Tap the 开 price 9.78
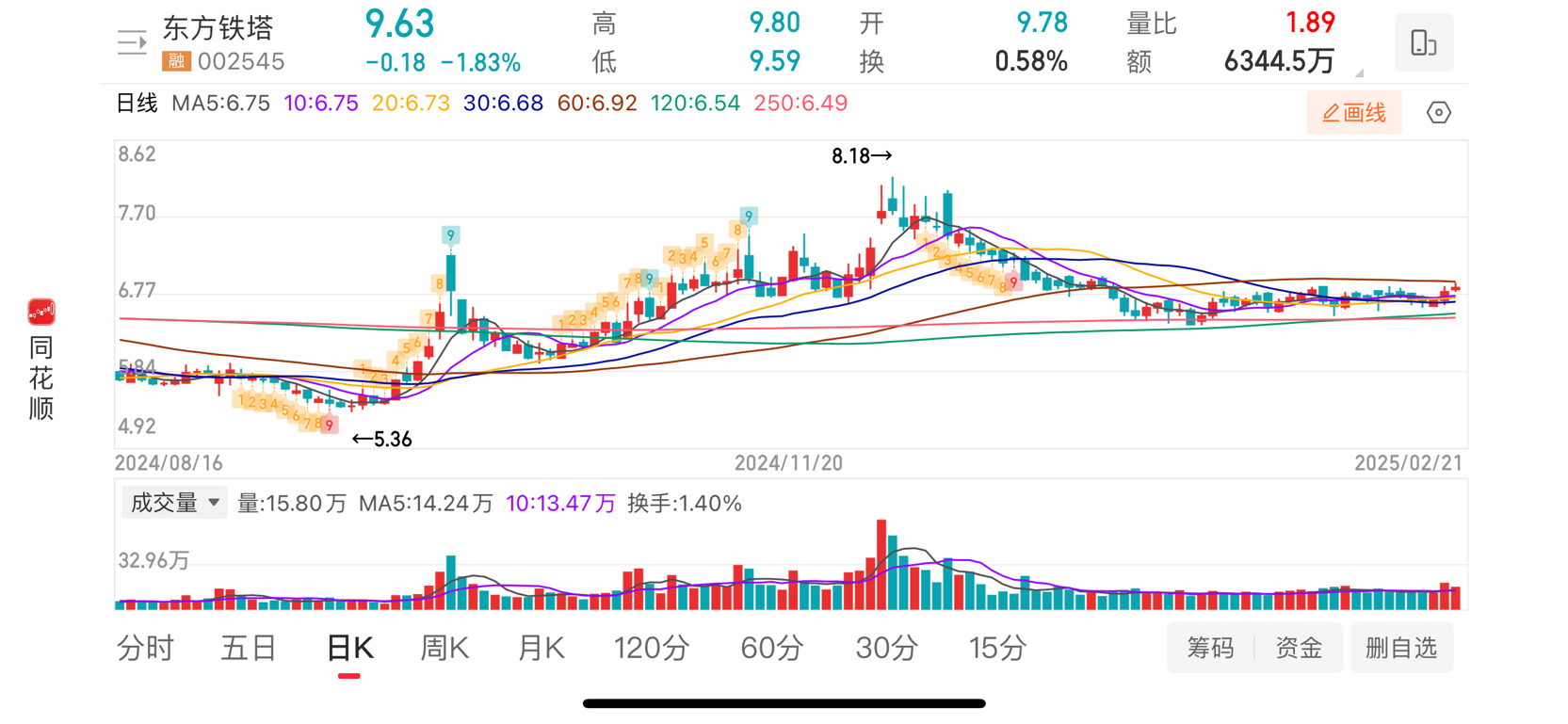Screen dimensions: 1568x724 (x=1042, y=23)
